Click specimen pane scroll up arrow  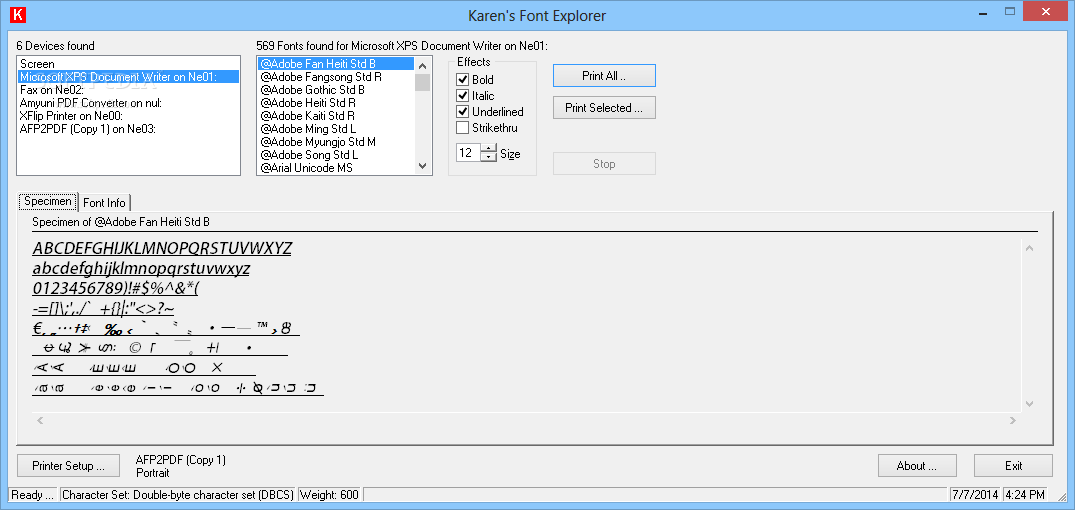point(1029,247)
